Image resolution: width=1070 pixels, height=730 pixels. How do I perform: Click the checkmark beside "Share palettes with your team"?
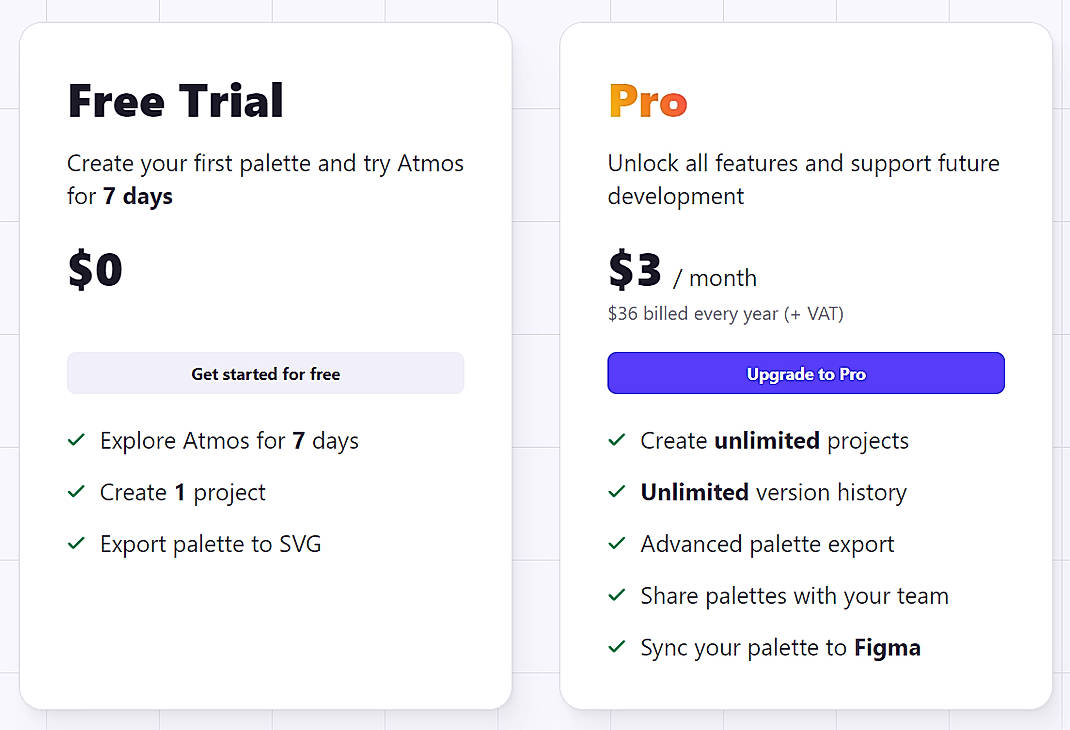(617, 595)
